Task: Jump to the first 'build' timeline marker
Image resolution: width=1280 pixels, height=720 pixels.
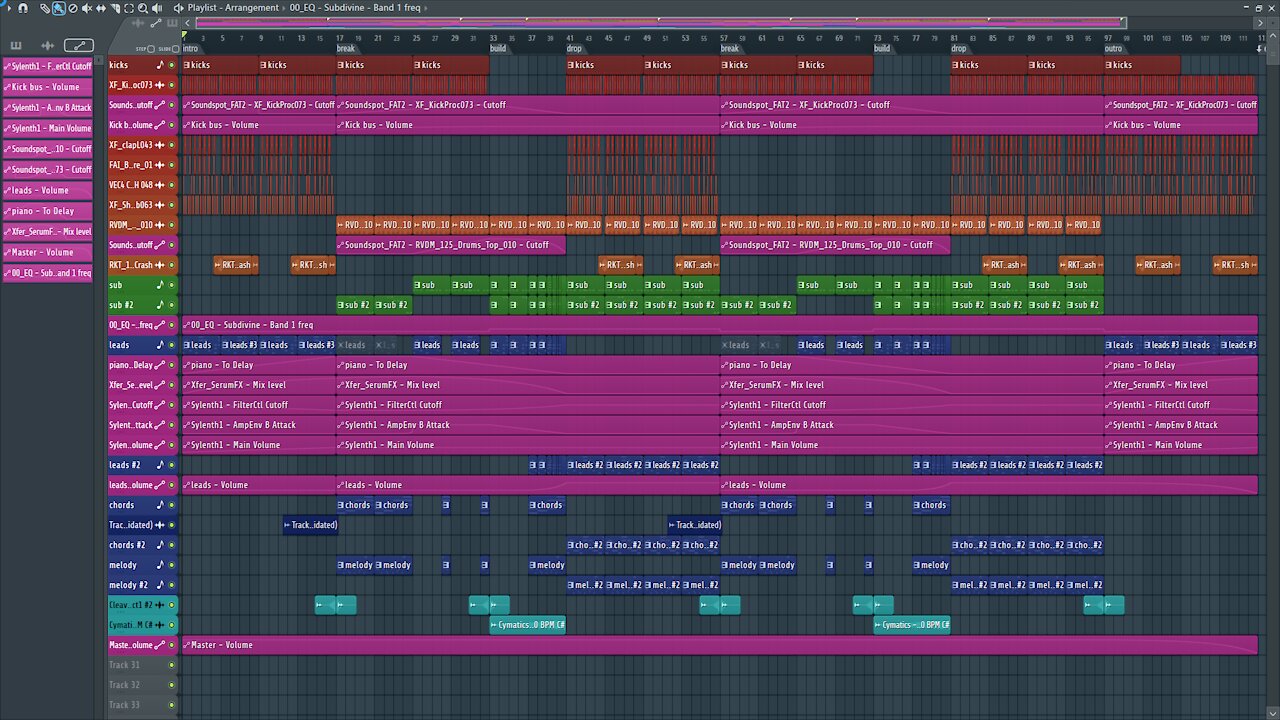Action: pyautogui.click(x=498, y=48)
